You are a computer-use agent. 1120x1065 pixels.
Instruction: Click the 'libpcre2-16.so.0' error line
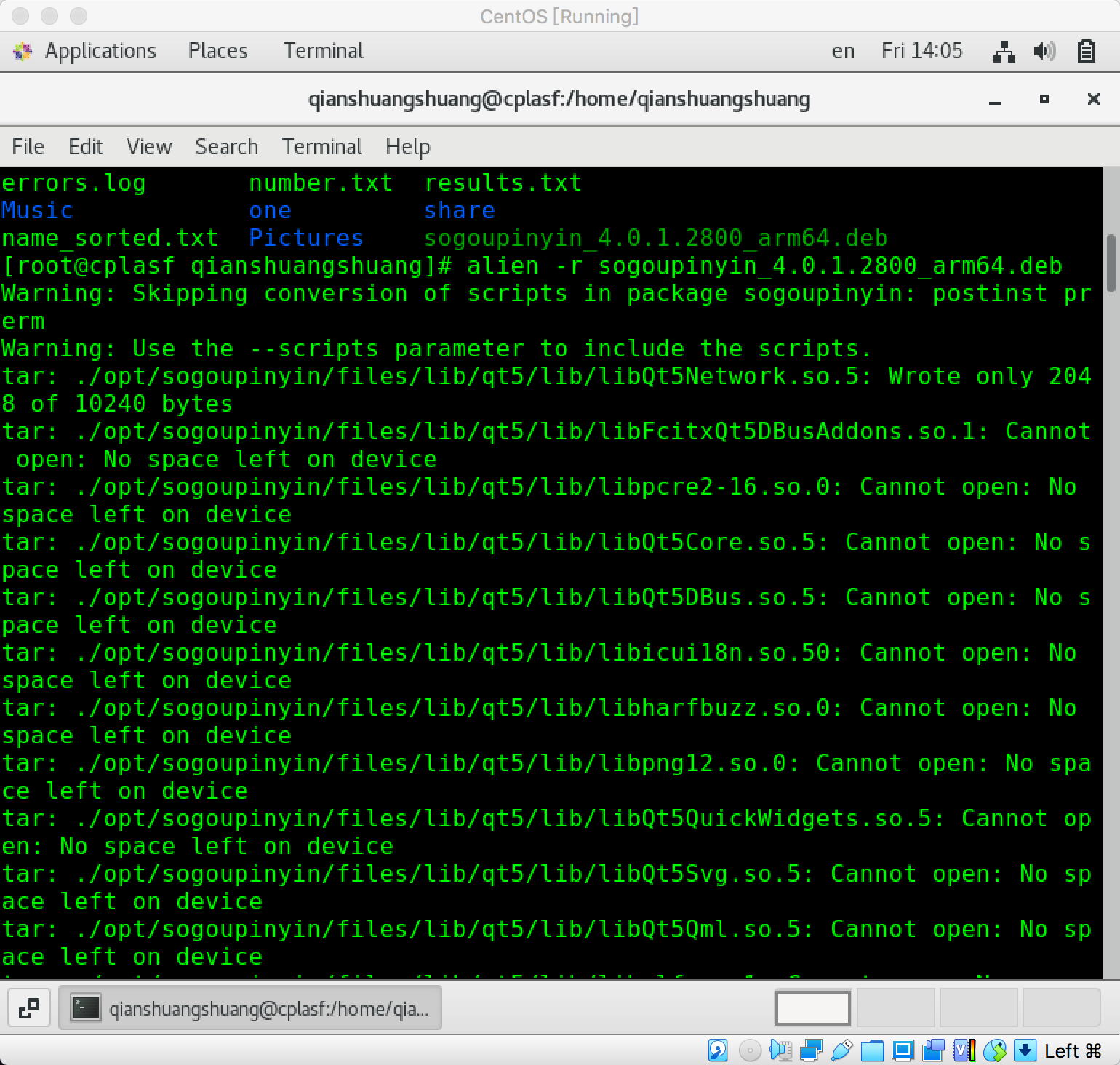(539, 501)
